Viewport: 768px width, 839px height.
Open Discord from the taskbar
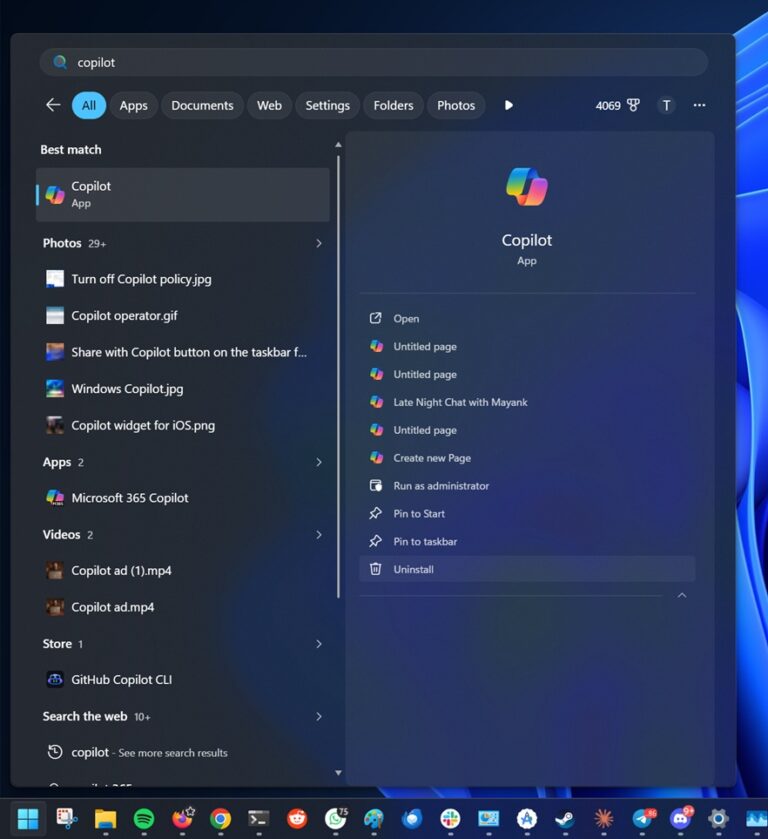(x=680, y=819)
